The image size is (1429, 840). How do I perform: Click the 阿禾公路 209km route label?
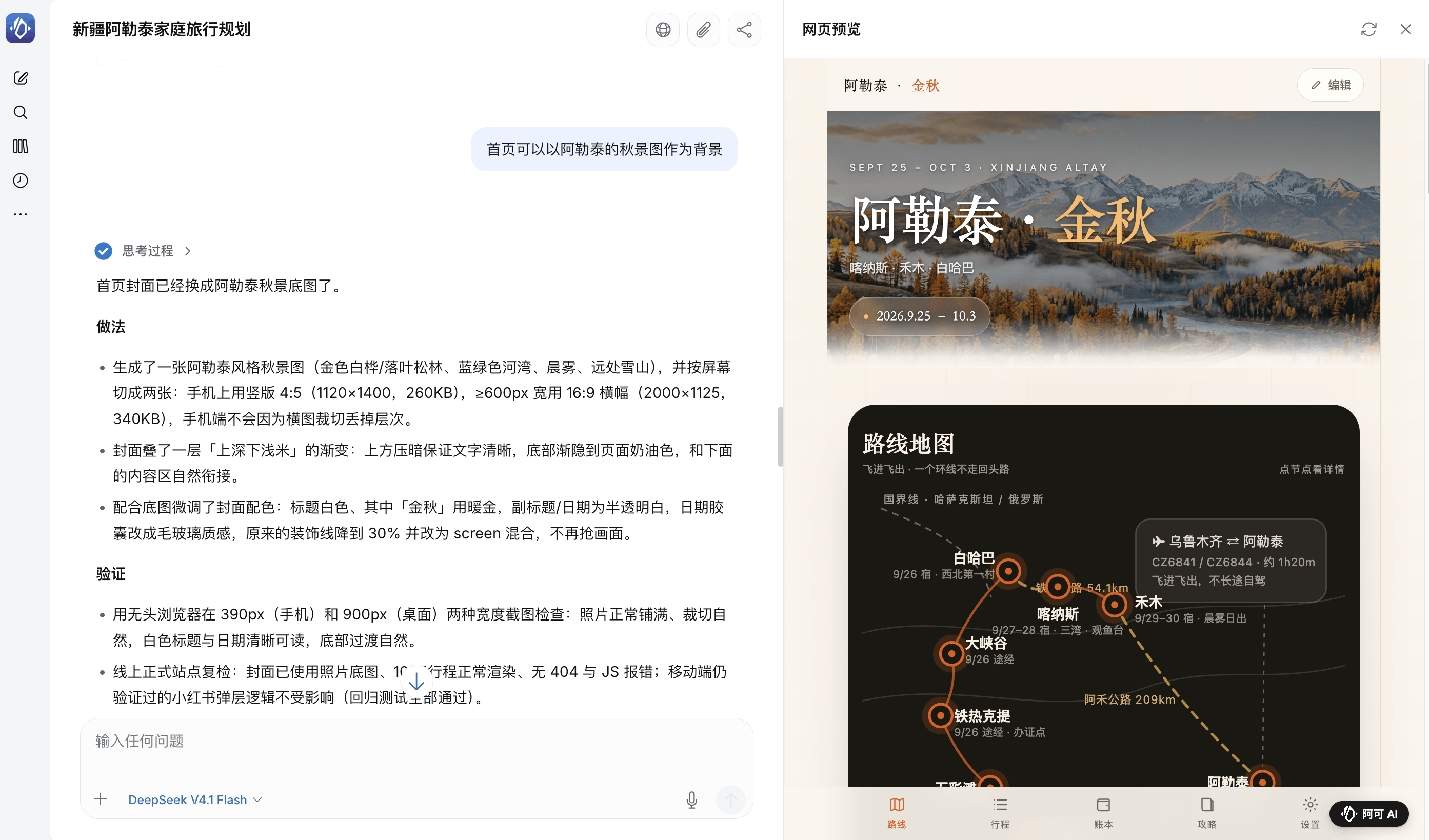click(1129, 699)
